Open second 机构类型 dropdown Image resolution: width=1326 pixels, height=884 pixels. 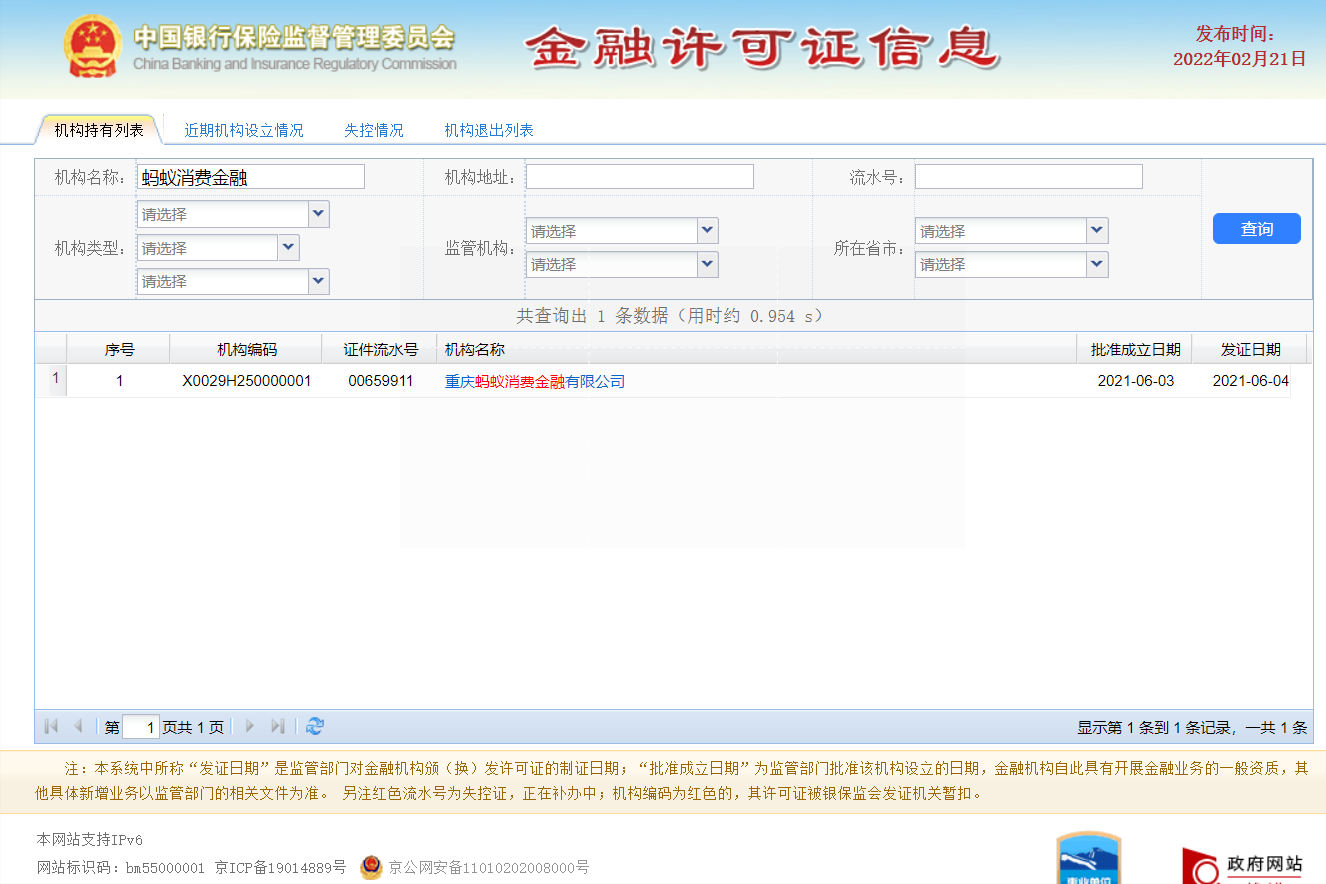(x=289, y=248)
